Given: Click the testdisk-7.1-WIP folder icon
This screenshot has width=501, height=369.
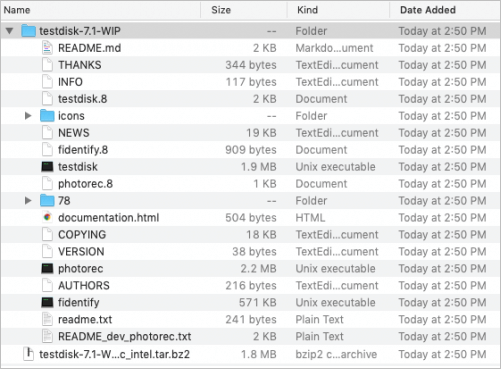Looking at the screenshot, I should [x=28, y=31].
